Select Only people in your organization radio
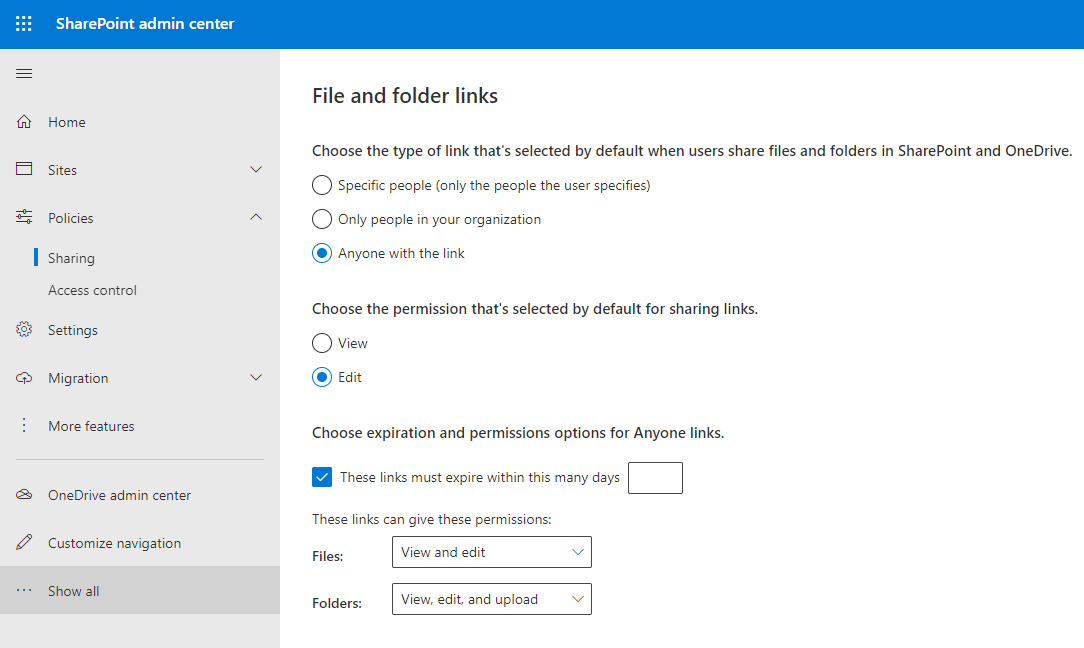 (321, 219)
